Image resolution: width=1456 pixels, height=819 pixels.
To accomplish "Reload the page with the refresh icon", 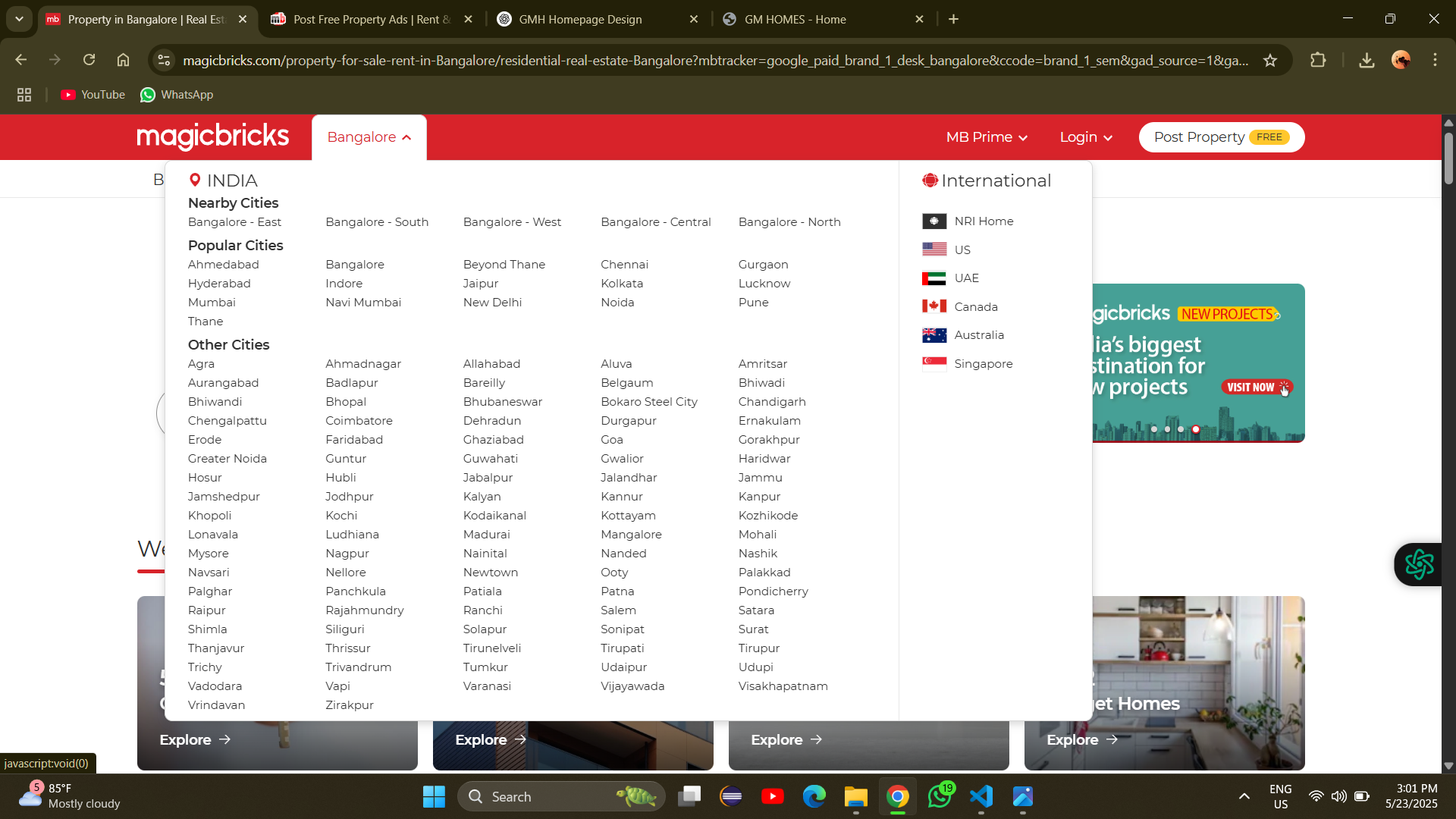I will click(x=89, y=60).
